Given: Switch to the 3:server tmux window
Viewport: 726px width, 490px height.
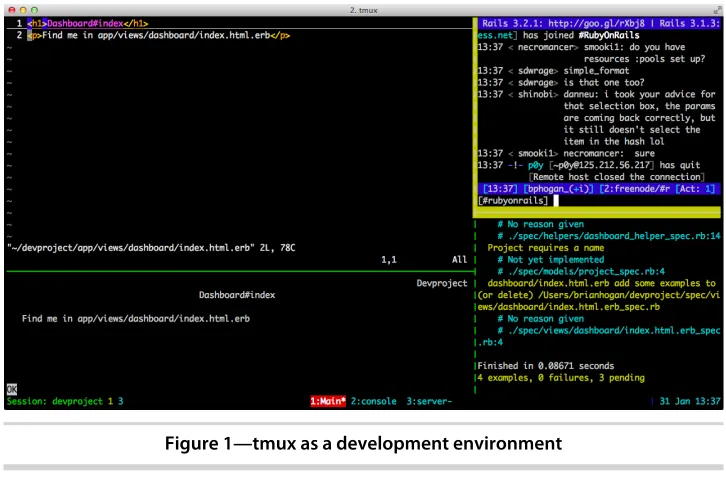Looking at the screenshot, I should tap(429, 401).
